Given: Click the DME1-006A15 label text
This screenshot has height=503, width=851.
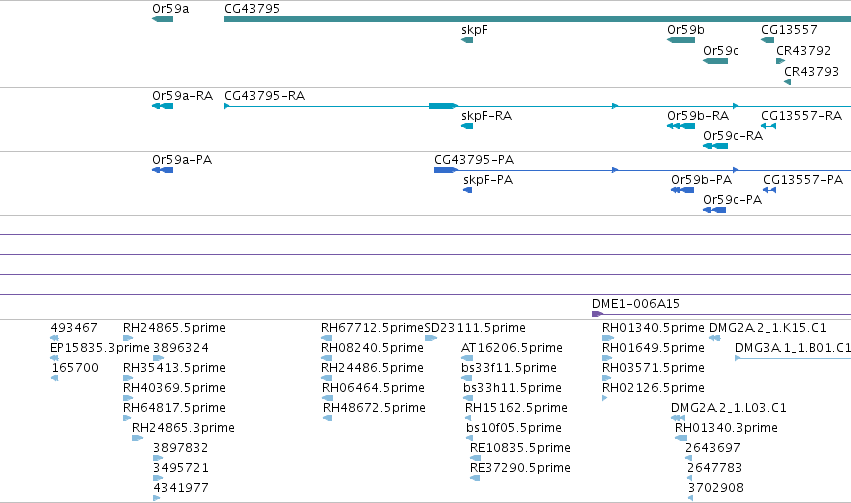Looking at the screenshot, I should point(636,304).
